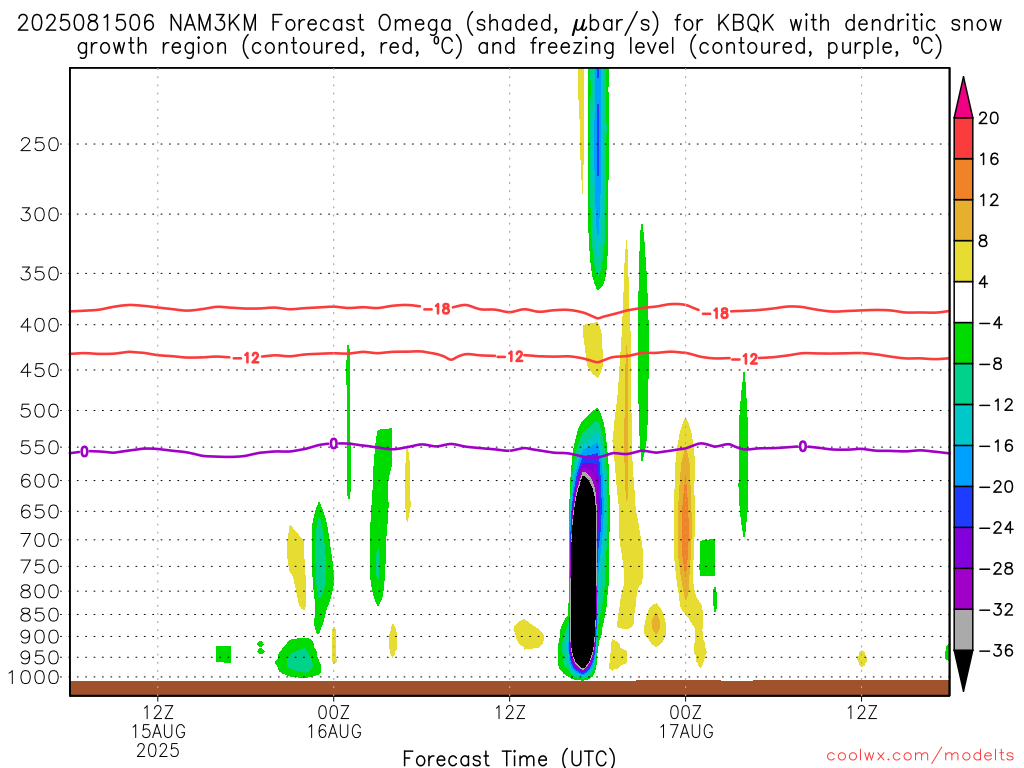Click the 00Z 17AUG time label
Image resolution: width=1024 pixels, height=768 pixels.
686,722
